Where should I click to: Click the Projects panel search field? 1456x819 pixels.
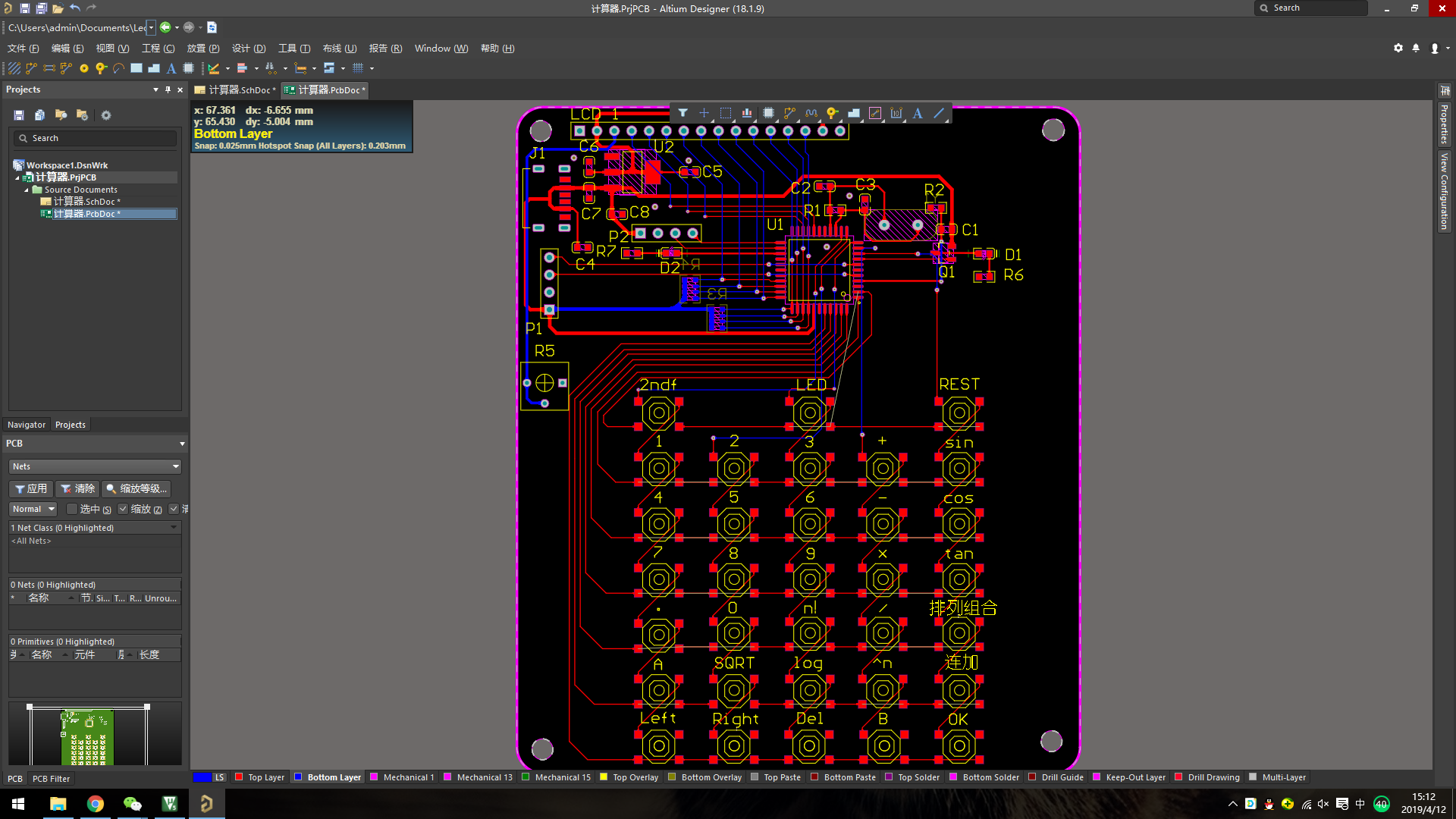95,138
